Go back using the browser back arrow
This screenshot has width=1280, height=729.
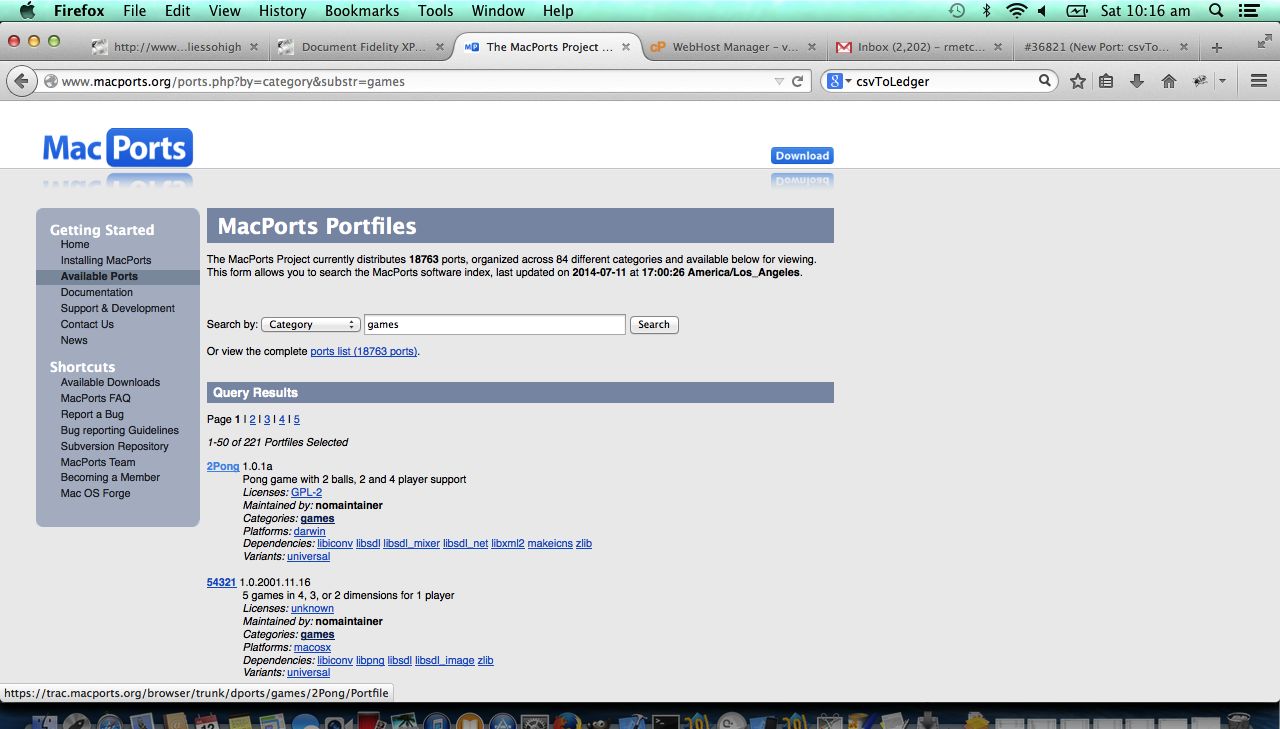[22, 81]
